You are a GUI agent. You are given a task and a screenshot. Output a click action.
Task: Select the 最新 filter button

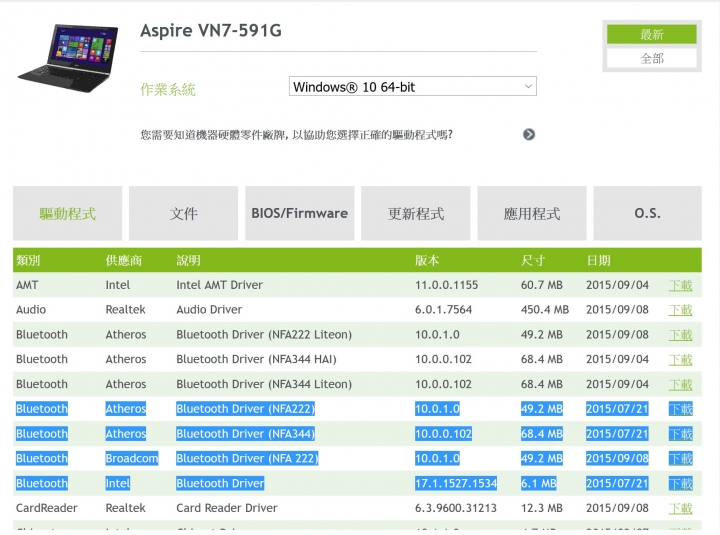point(651,34)
